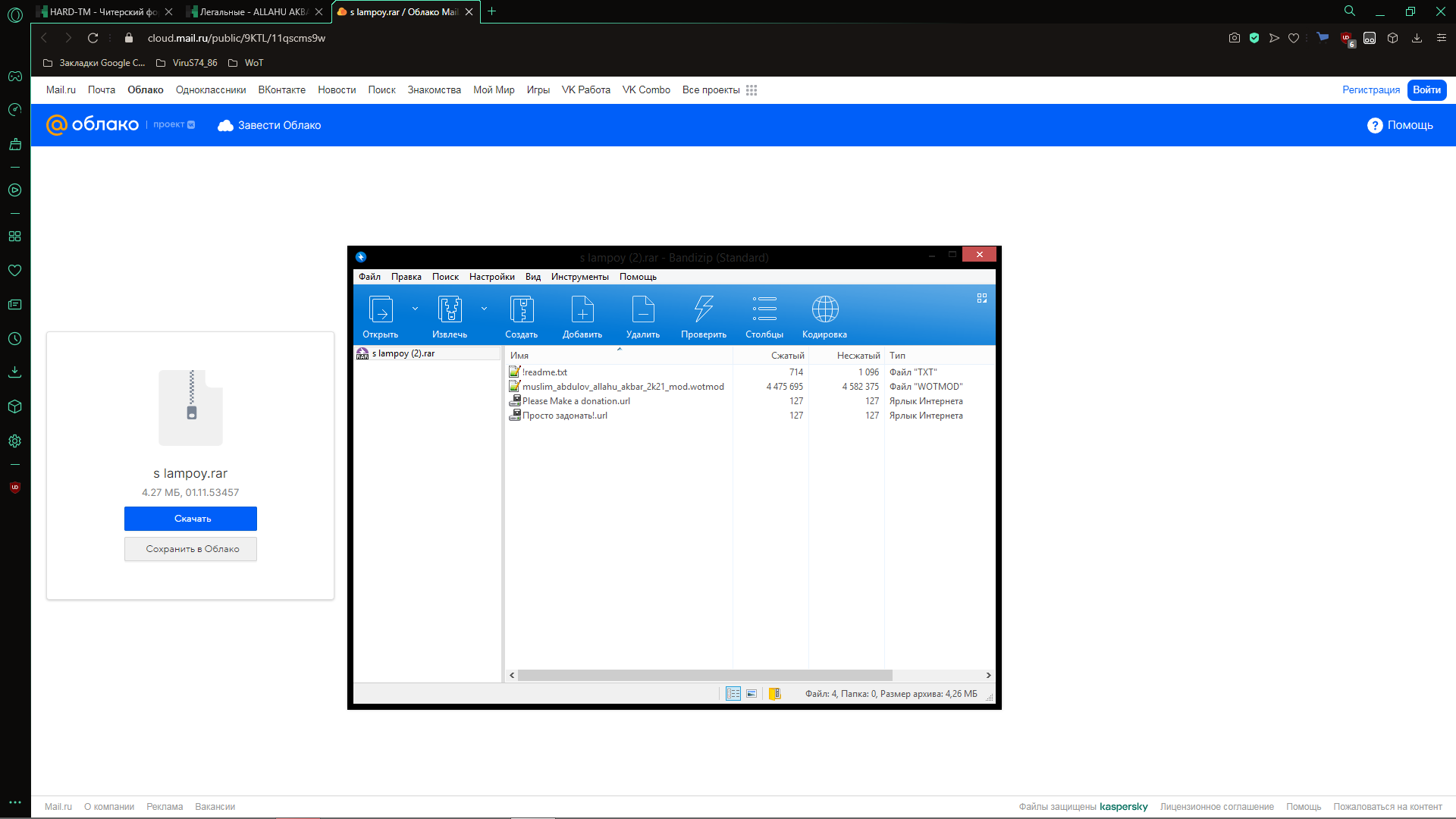Open Вид menu in Bandizip
1456x819 pixels.
pyautogui.click(x=533, y=277)
